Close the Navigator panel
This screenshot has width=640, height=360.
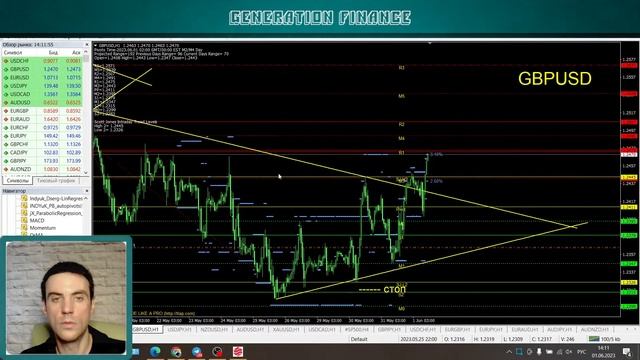tap(87, 191)
